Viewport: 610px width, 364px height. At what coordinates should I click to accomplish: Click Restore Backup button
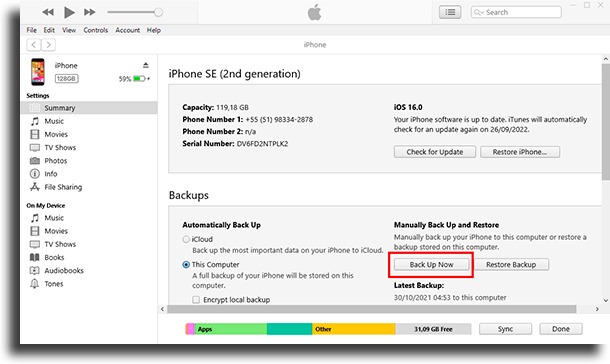point(511,264)
